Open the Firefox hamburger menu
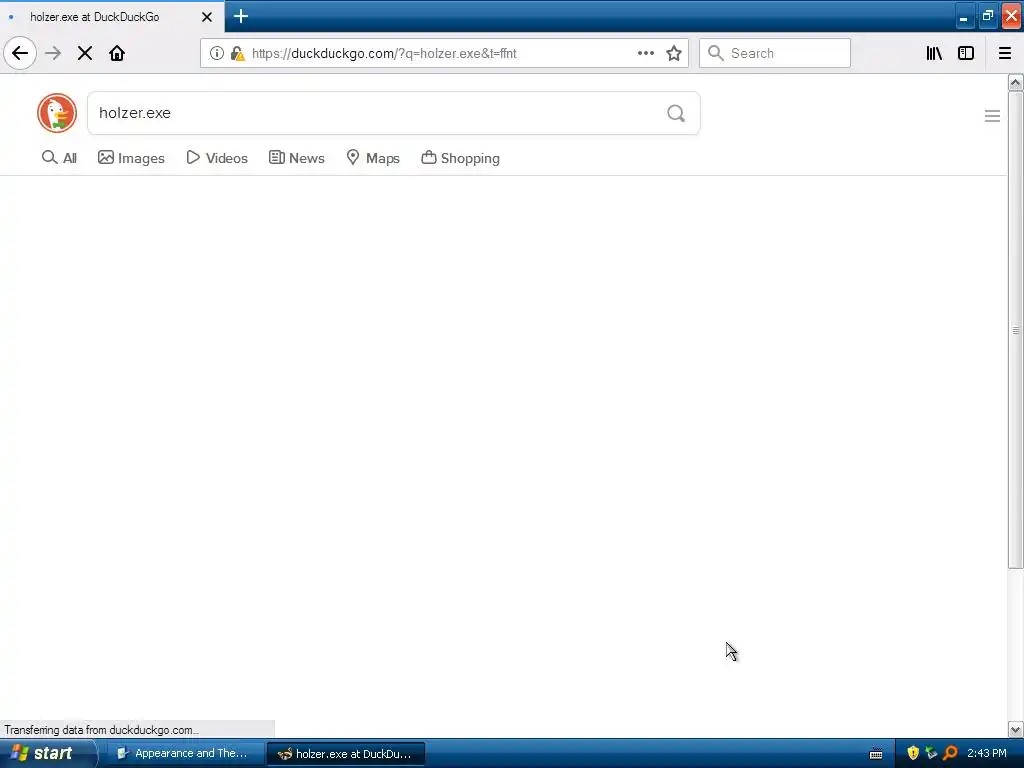This screenshot has width=1024, height=768. [1005, 53]
